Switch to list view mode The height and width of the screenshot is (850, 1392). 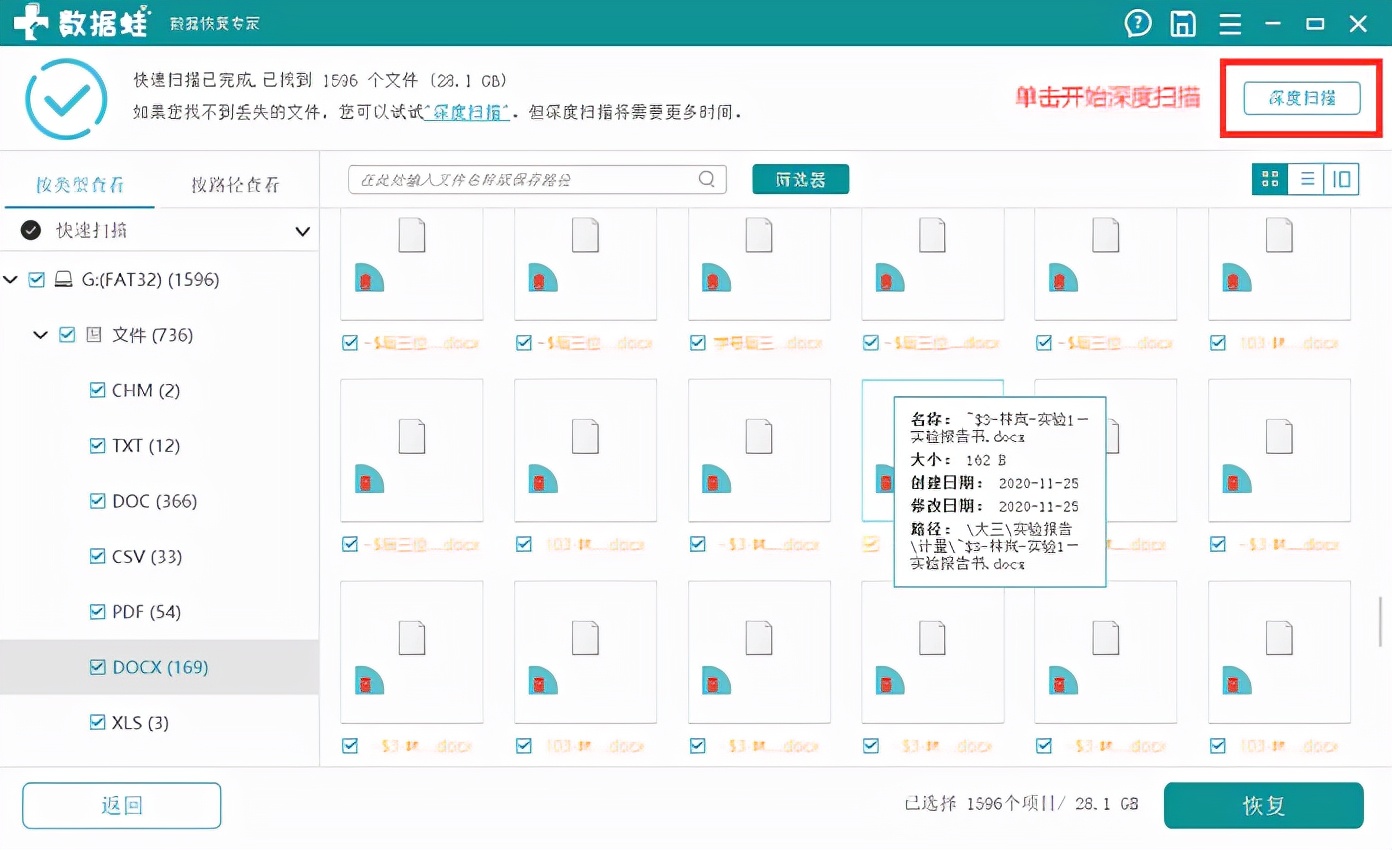pyautogui.click(x=1306, y=179)
